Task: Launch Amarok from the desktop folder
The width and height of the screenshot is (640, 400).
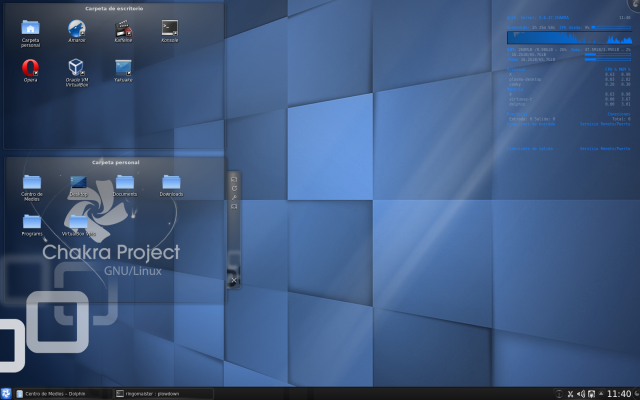Action: tap(77, 28)
